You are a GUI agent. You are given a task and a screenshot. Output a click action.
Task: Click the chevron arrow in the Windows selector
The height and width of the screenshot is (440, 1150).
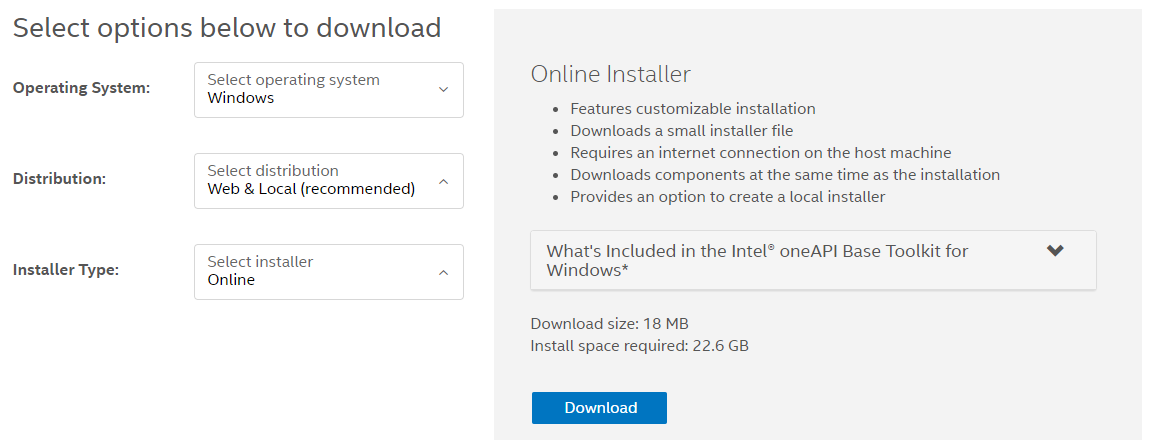[x=444, y=90]
